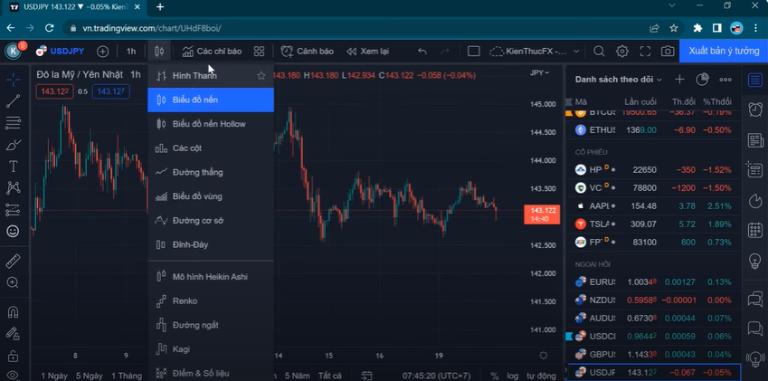Choose Biểu đồ vùng chart type

[x=211, y=196]
